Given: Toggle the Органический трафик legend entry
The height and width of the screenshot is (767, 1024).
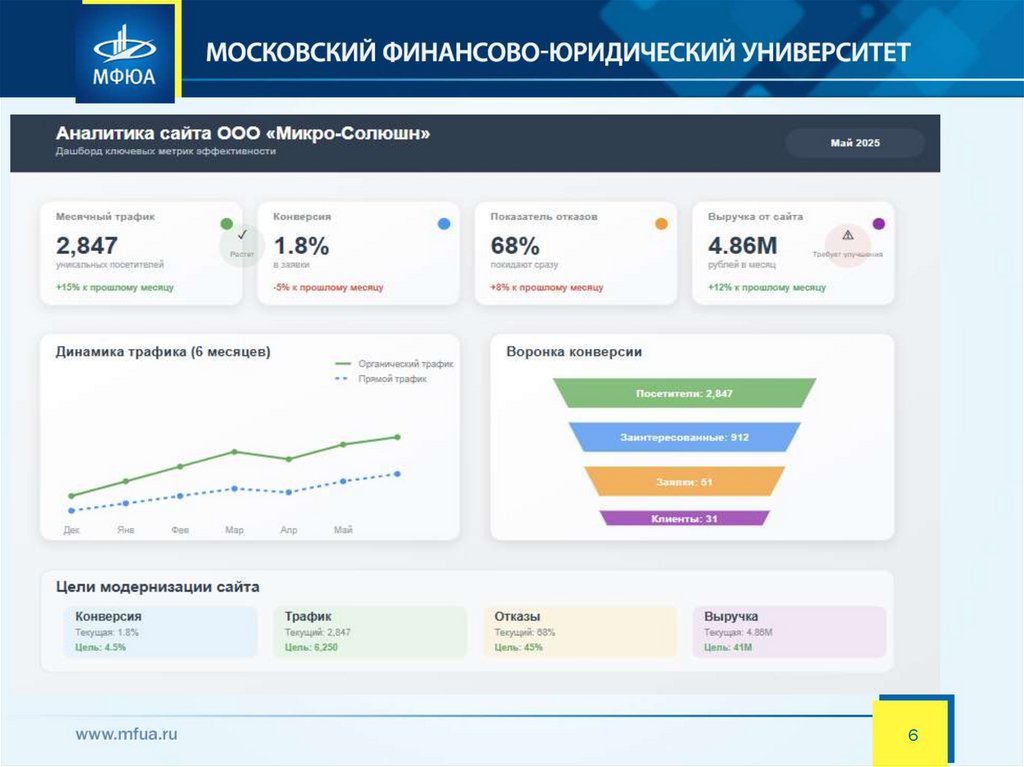Looking at the screenshot, I should tap(394, 364).
